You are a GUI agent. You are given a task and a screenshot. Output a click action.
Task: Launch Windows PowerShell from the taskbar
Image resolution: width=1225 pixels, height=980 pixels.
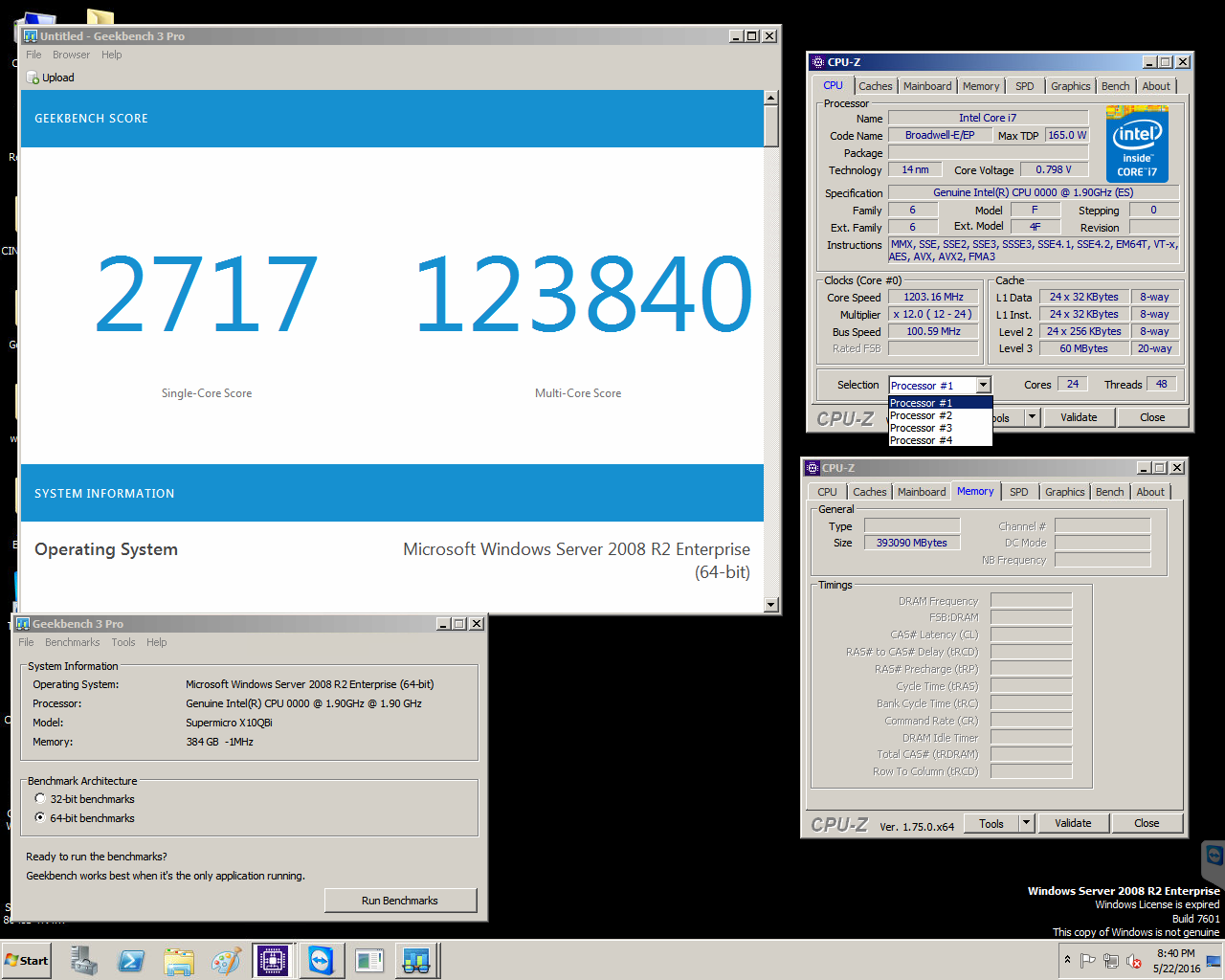(131, 961)
